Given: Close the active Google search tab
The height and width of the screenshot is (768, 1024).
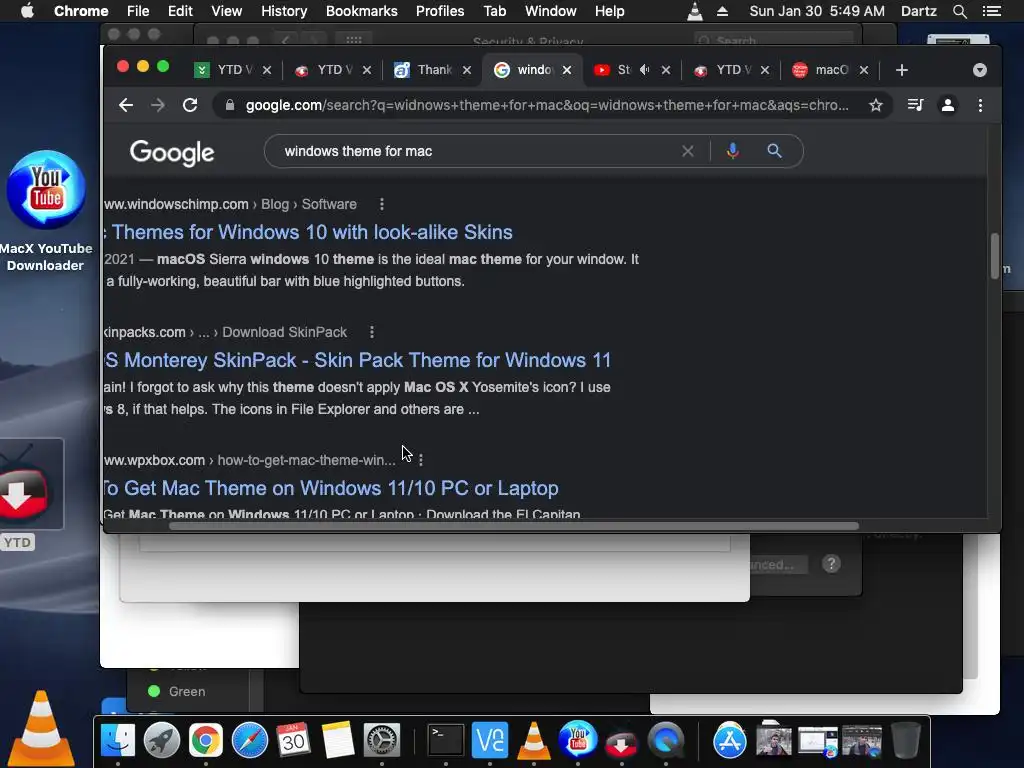Looking at the screenshot, I should (567, 70).
